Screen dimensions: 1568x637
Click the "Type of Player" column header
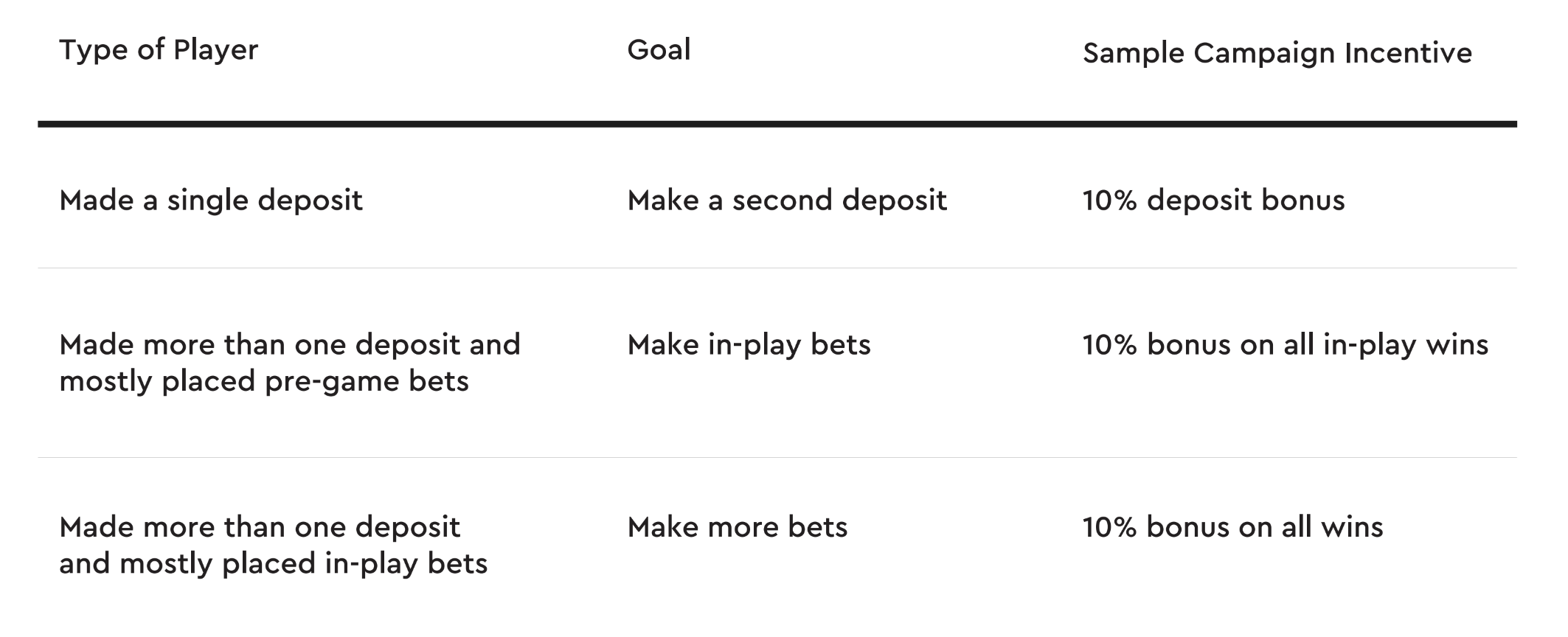pyautogui.click(x=159, y=51)
